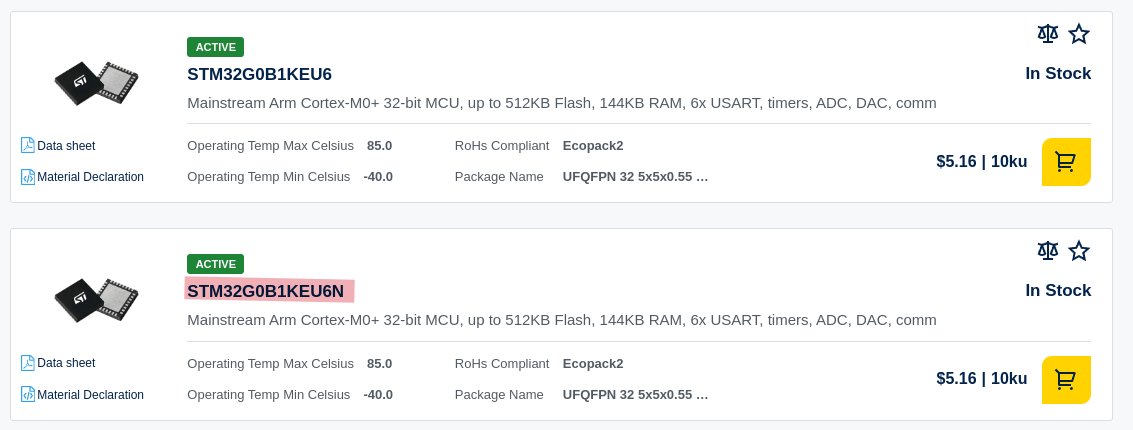
Task: Open Material Declaration link for STM32G0B1KEU6N
Action: coord(90,395)
